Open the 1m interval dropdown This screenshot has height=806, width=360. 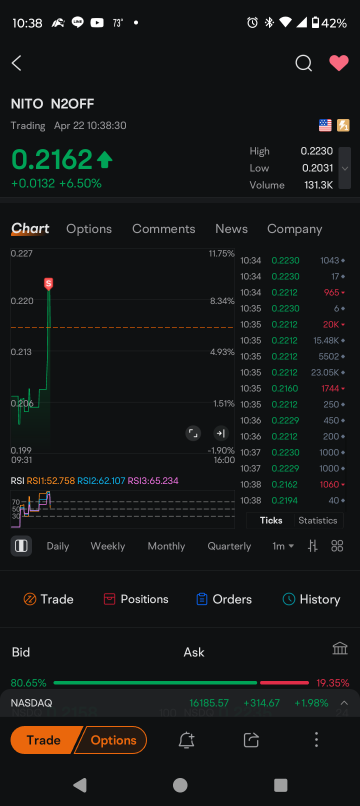pyautogui.click(x=283, y=546)
